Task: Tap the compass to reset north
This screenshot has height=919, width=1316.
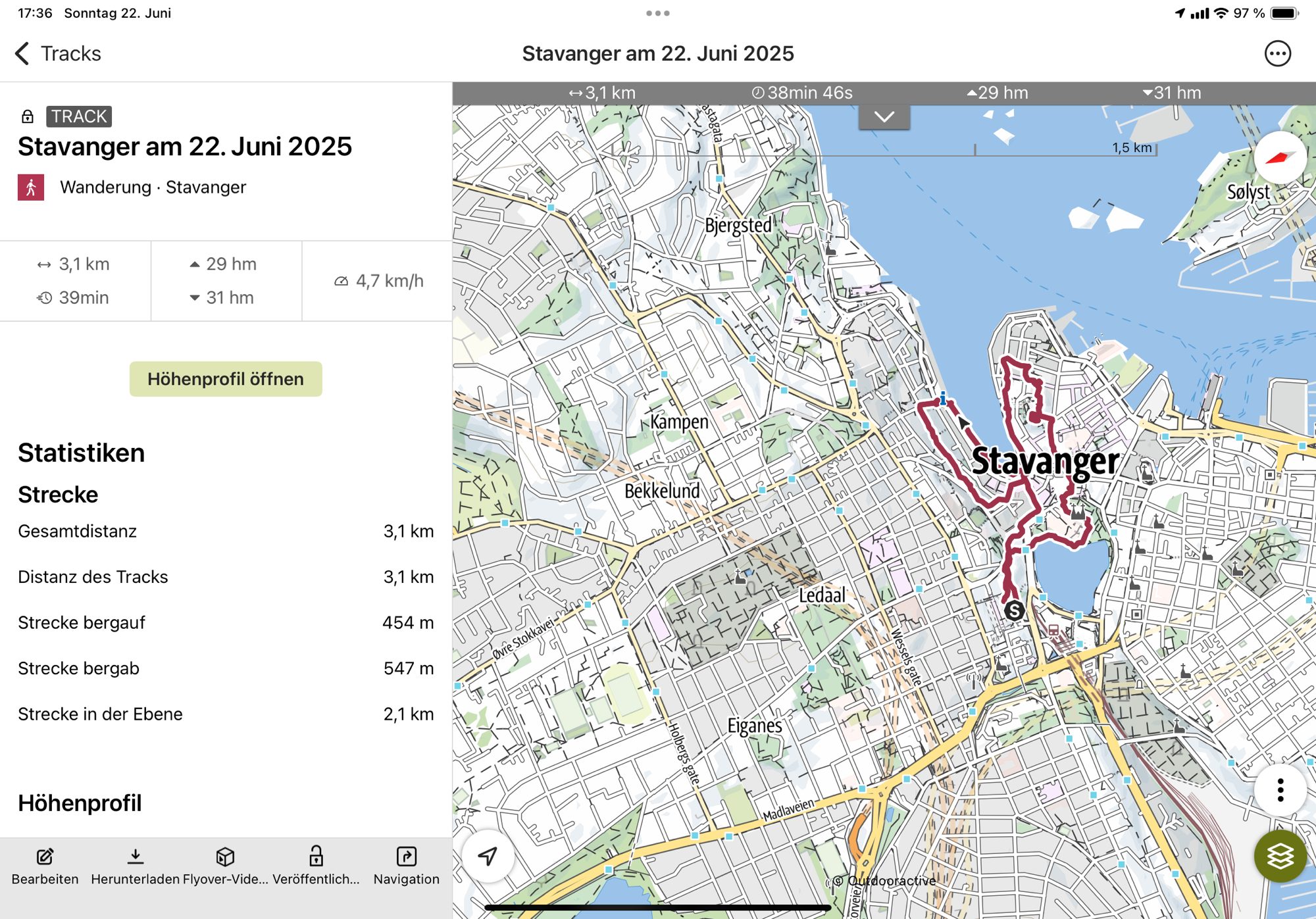Action: click(1279, 158)
